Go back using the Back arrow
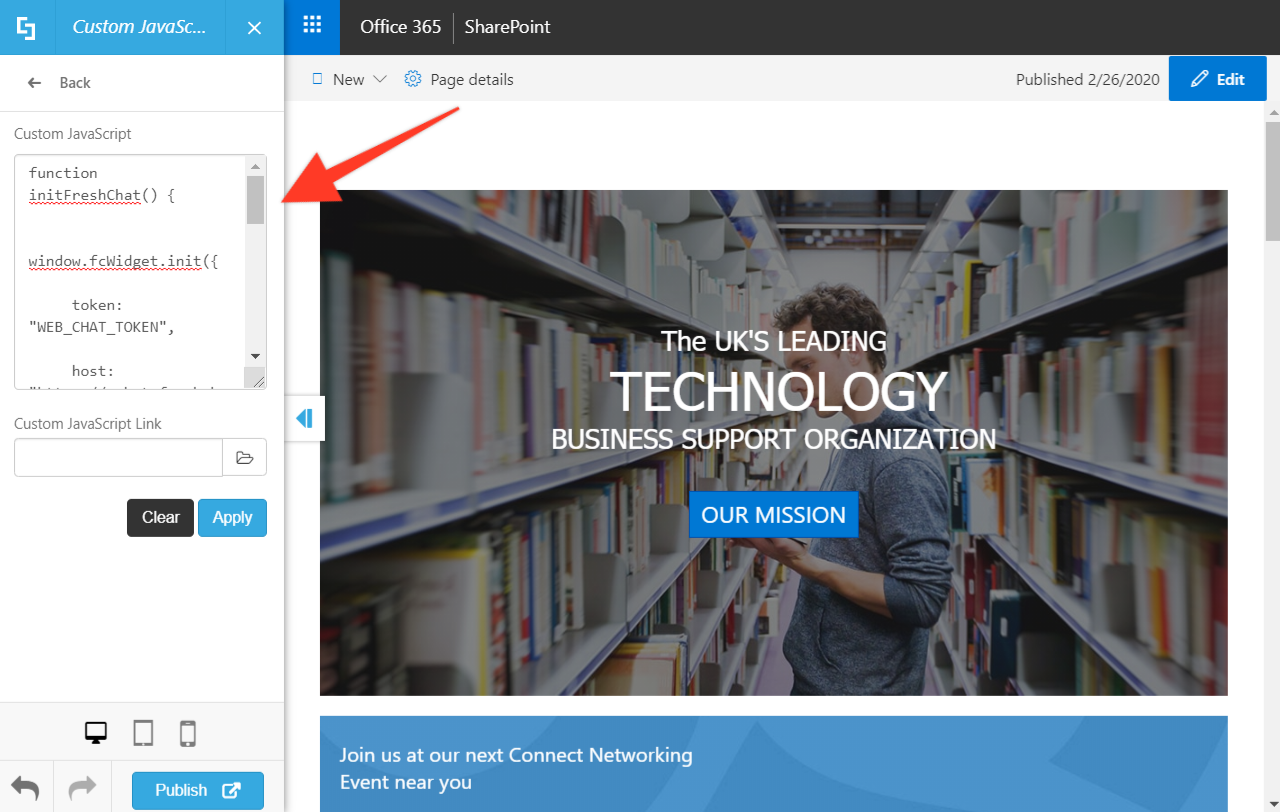Viewport: 1280px width, 812px height. [x=35, y=83]
